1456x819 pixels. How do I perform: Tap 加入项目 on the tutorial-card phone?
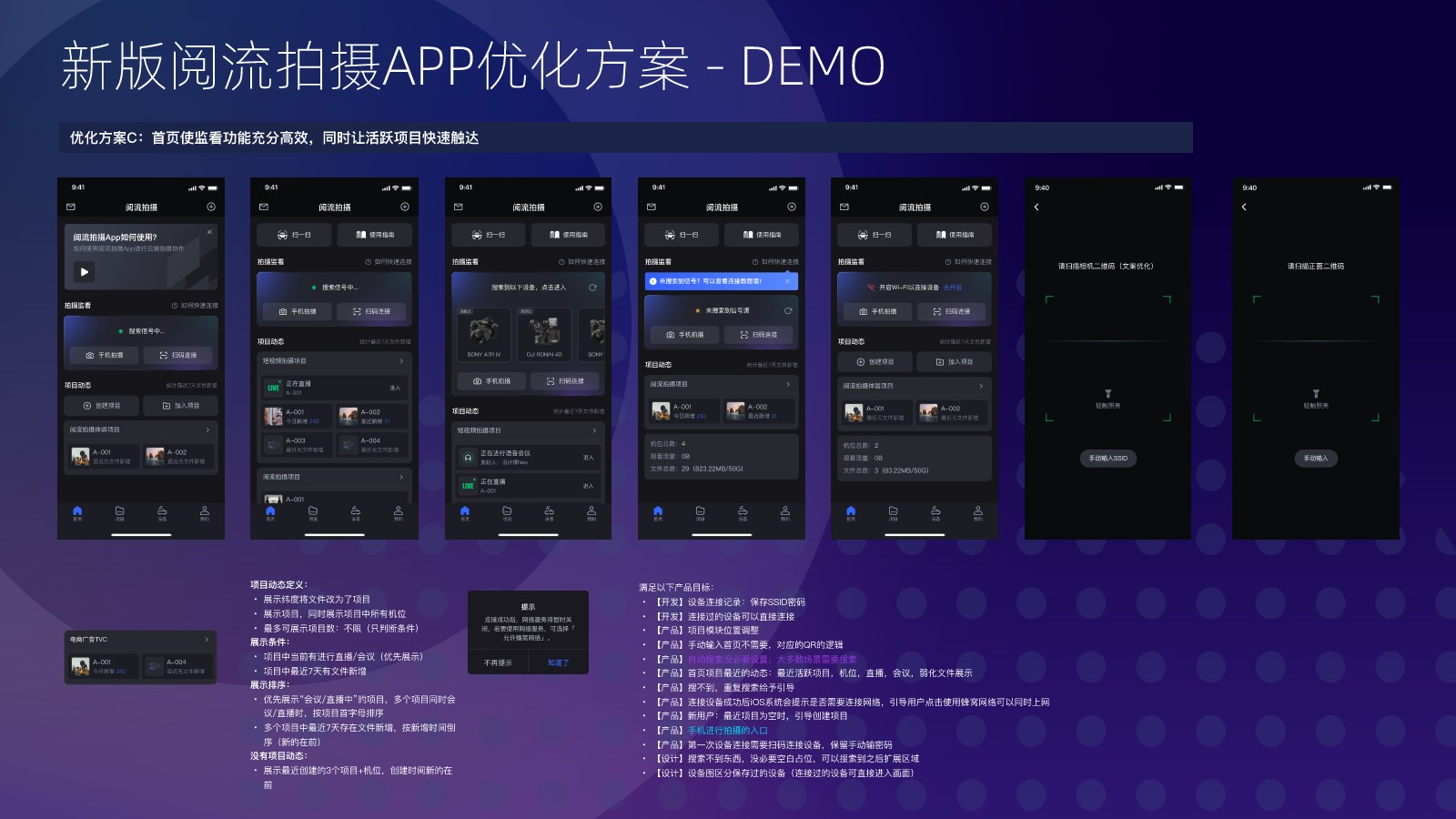[x=180, y=406]
